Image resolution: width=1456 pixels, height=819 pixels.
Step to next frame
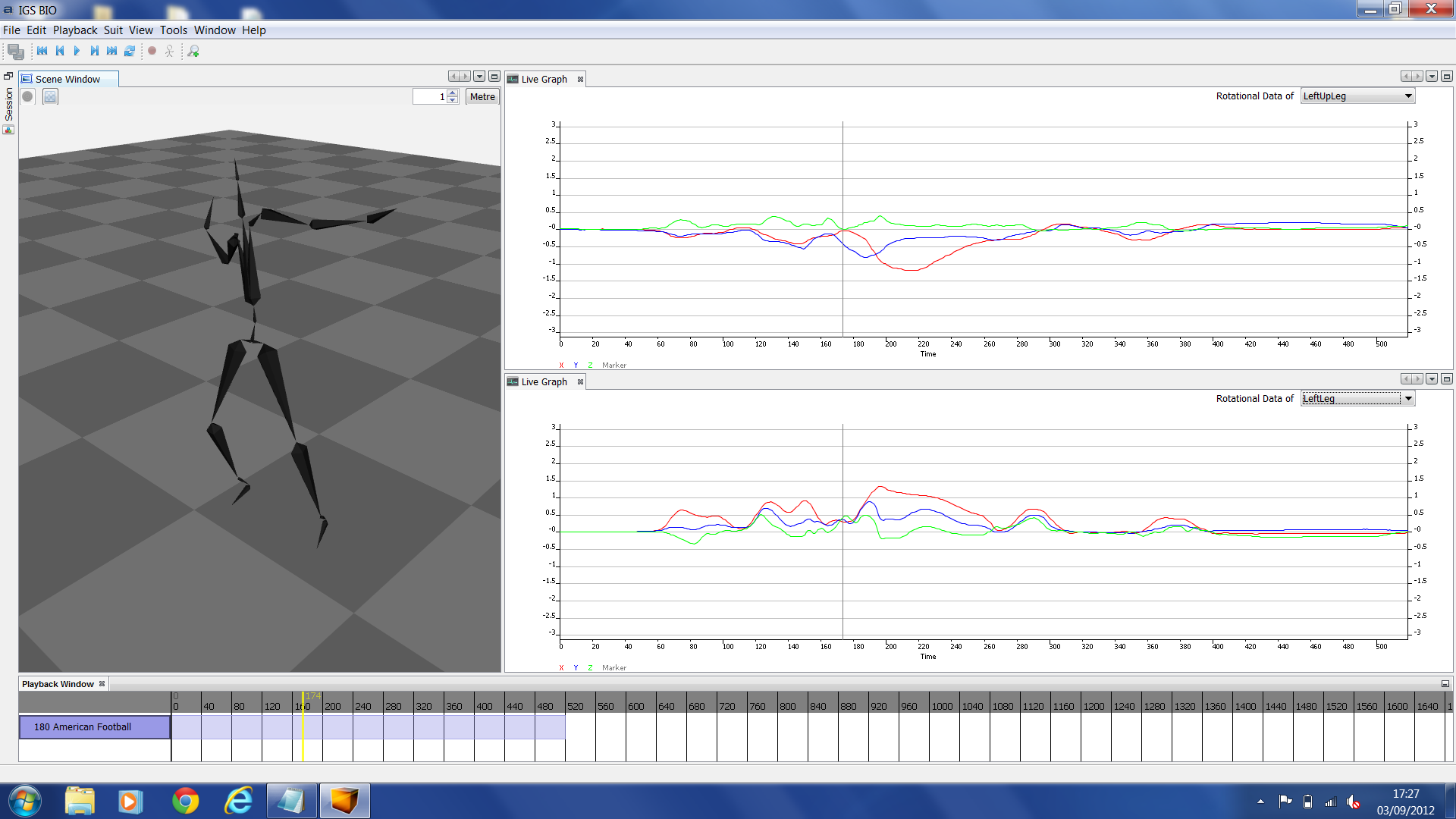pyautogui.click(x=94, y=51)
